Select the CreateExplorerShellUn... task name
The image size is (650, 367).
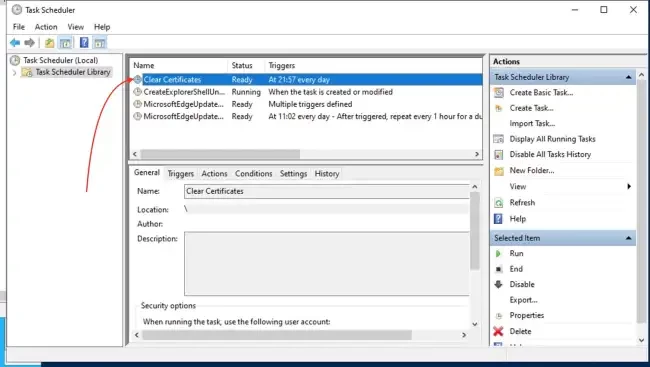[x=184, y=92]
